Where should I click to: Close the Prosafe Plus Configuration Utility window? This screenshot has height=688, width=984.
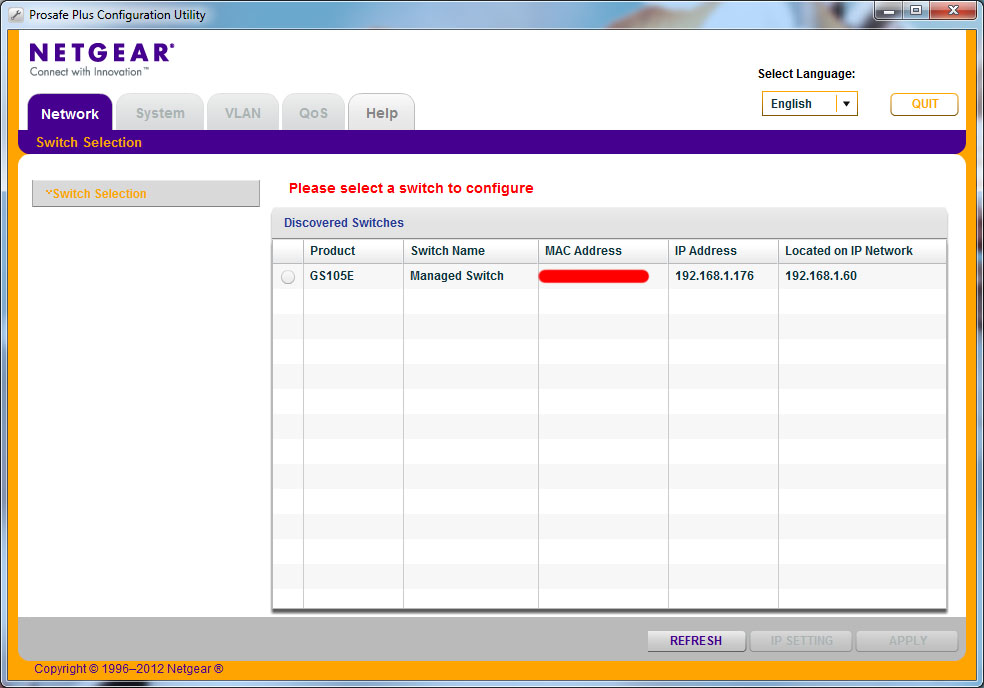pyautogui.click(x=953, y=11)
